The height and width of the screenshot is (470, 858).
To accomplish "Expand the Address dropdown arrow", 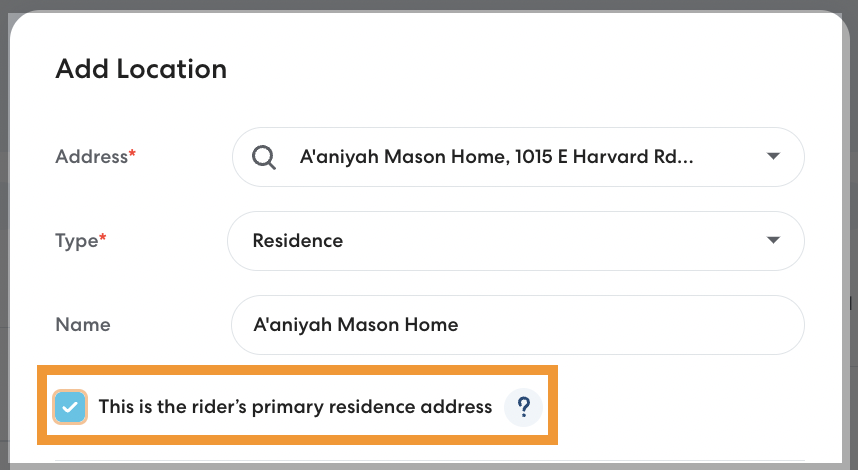I will (772, 157).
